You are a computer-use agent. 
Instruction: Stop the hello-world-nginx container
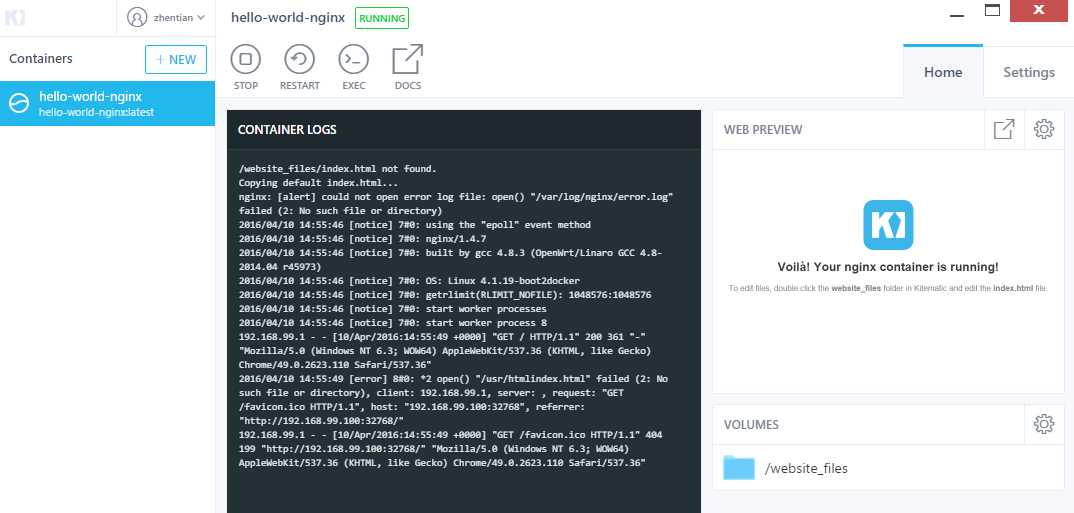pos(245,60)
